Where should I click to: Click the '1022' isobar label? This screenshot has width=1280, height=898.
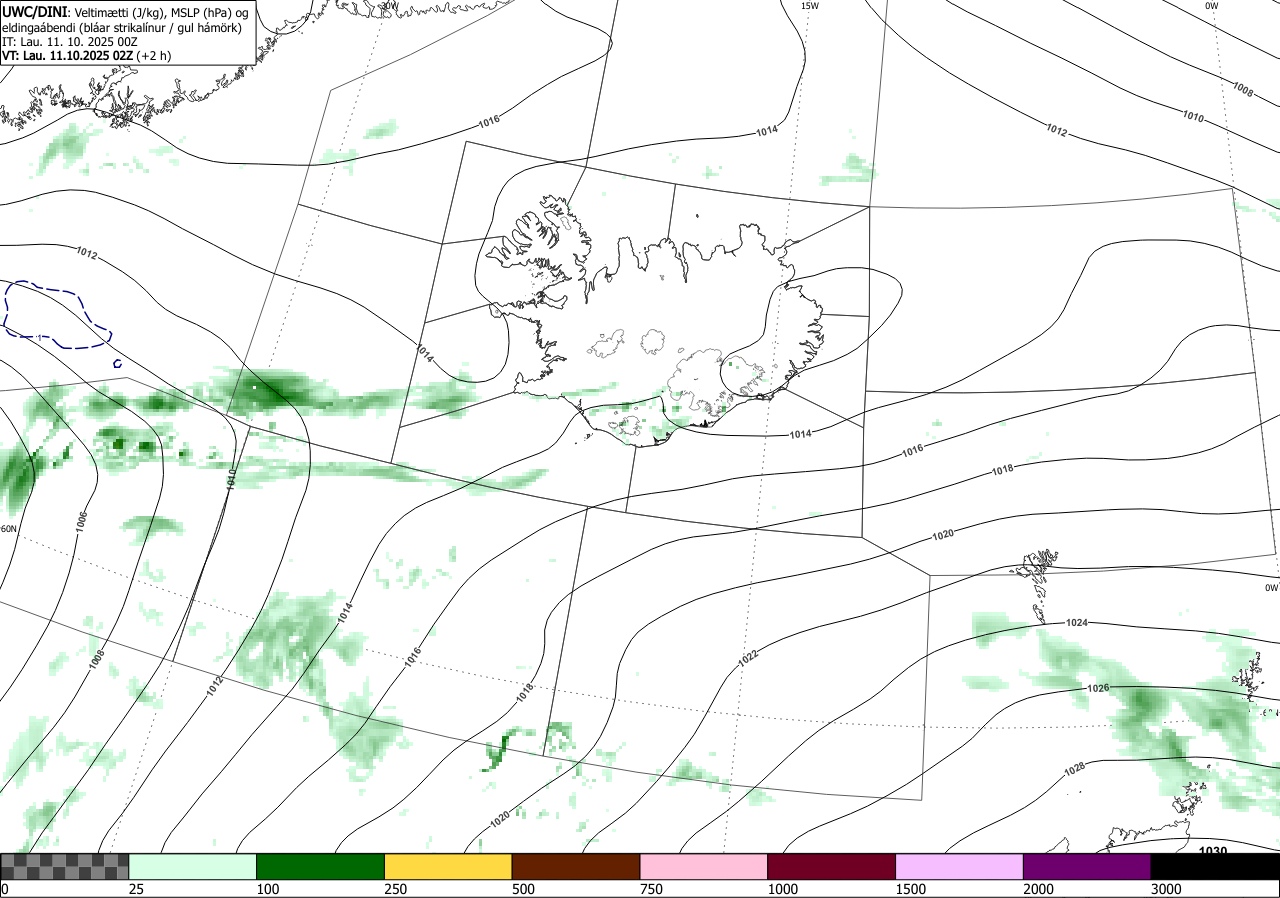tap(748, 656)
